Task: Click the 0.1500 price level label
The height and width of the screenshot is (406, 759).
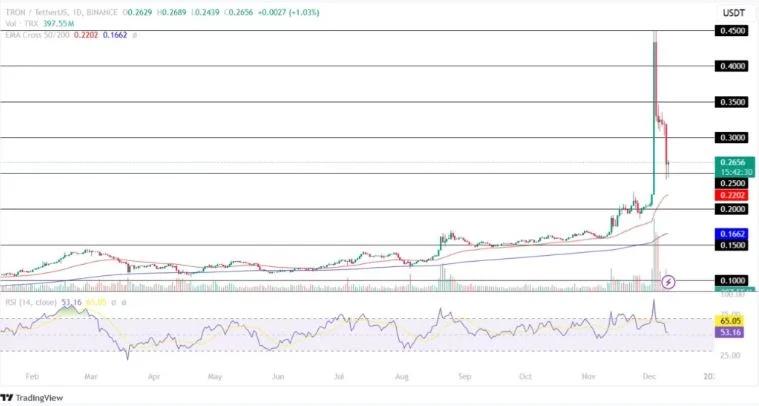Action: [732, 245]
